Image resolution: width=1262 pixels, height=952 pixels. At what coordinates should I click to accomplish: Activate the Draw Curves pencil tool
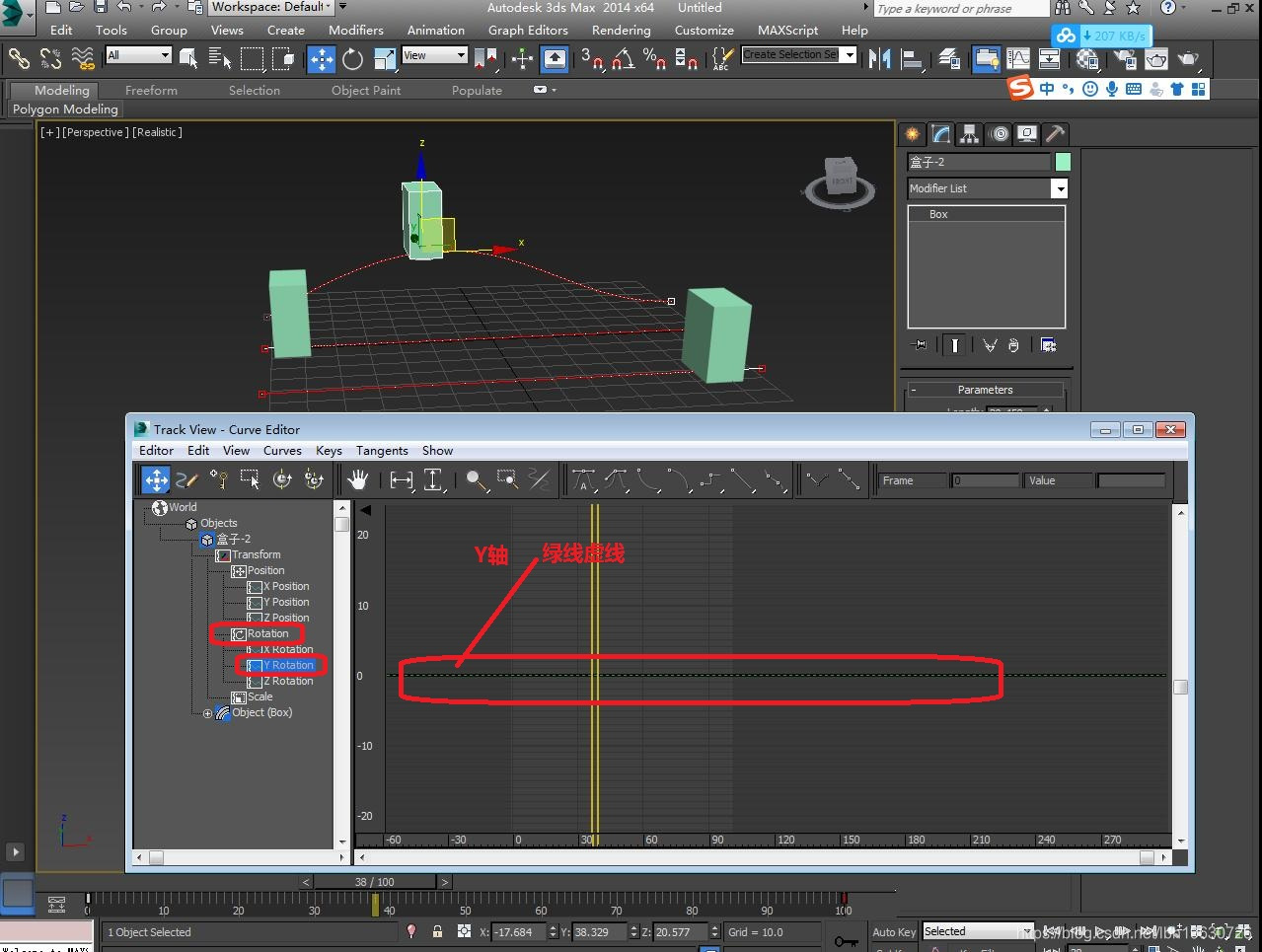point(186,480)
